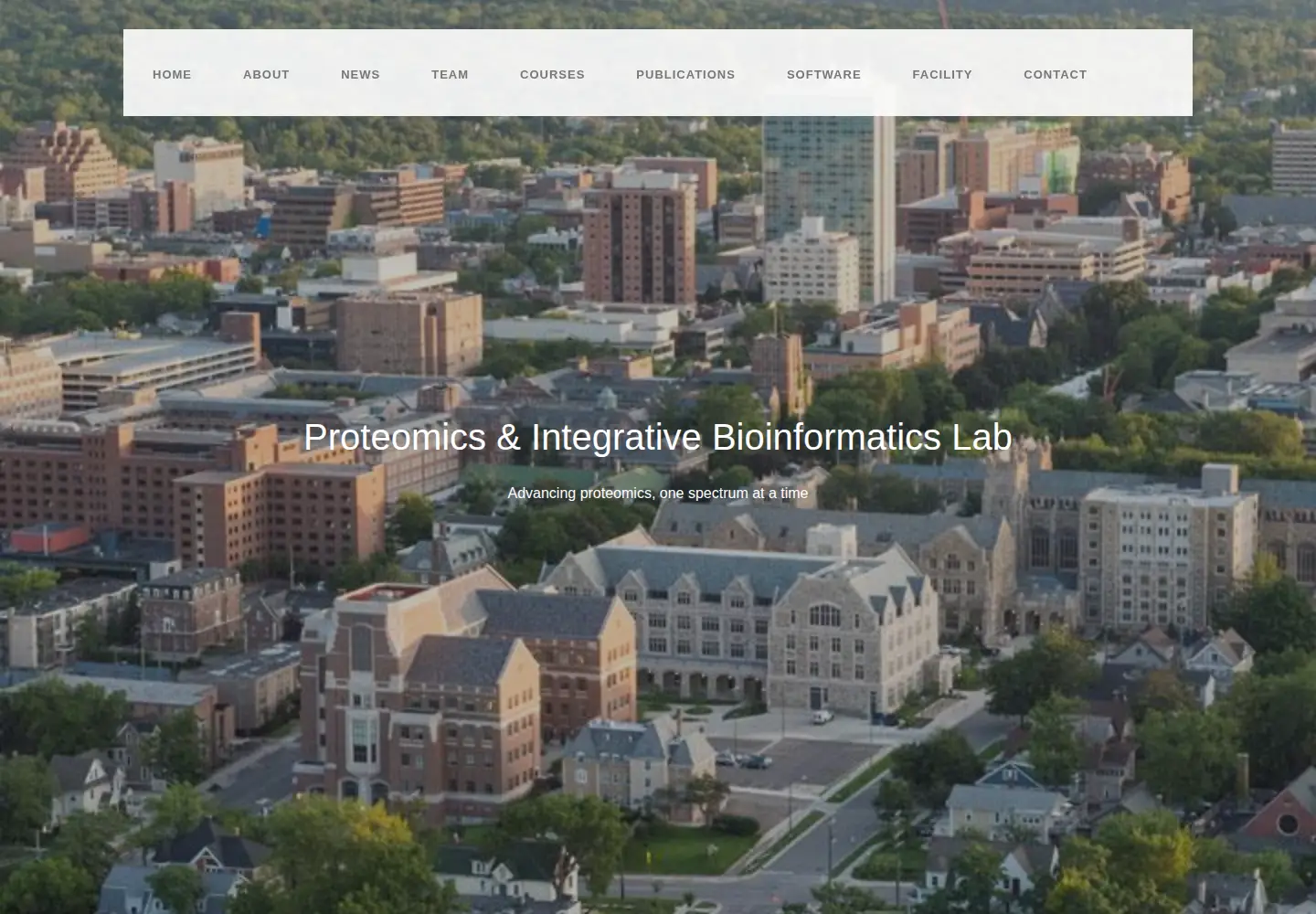This screenshot has height=914, width=1316.
Task: Navigate to the Software page
Action: 823,75
